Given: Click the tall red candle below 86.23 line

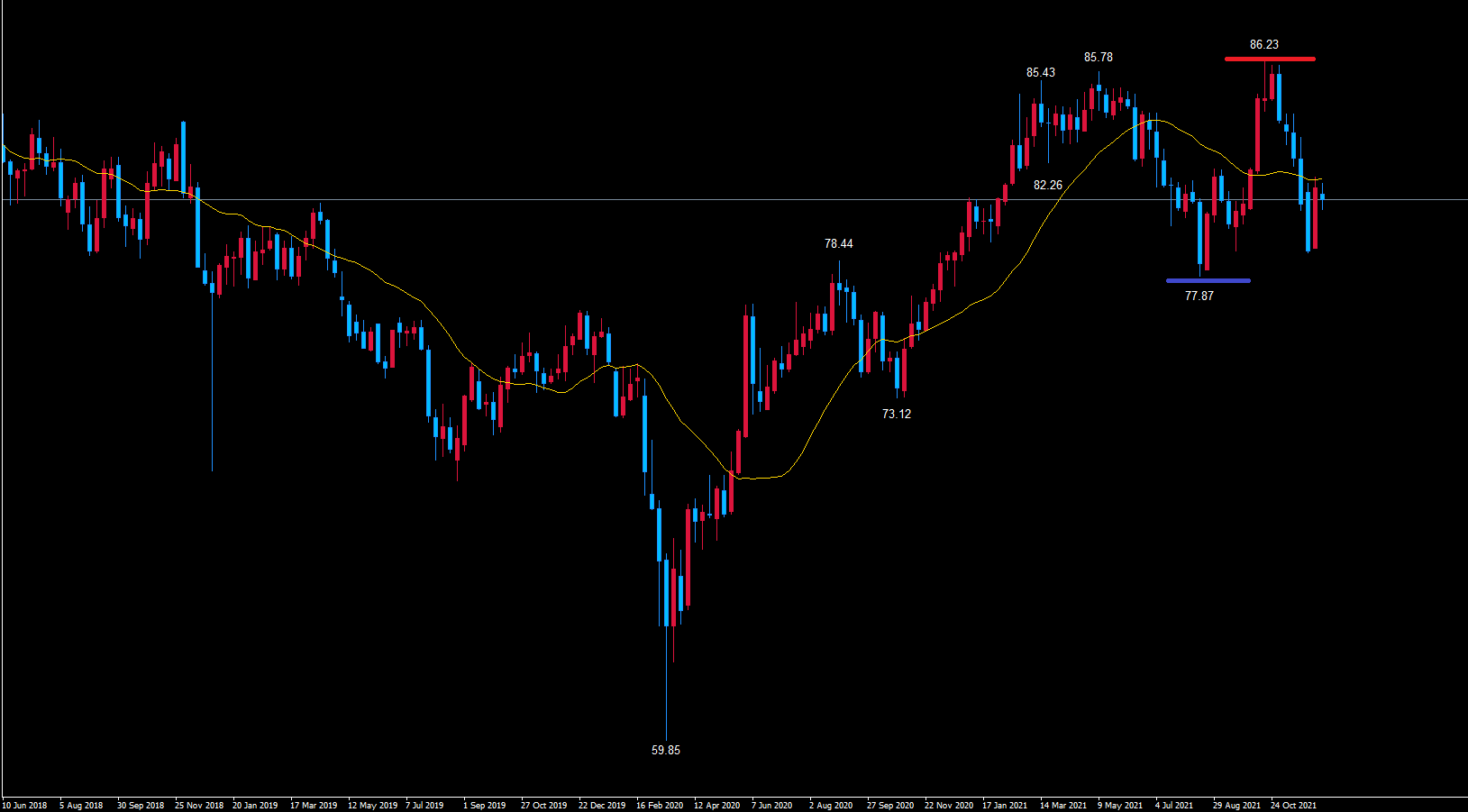Looking at the screenshot, I should point(1257,133).
